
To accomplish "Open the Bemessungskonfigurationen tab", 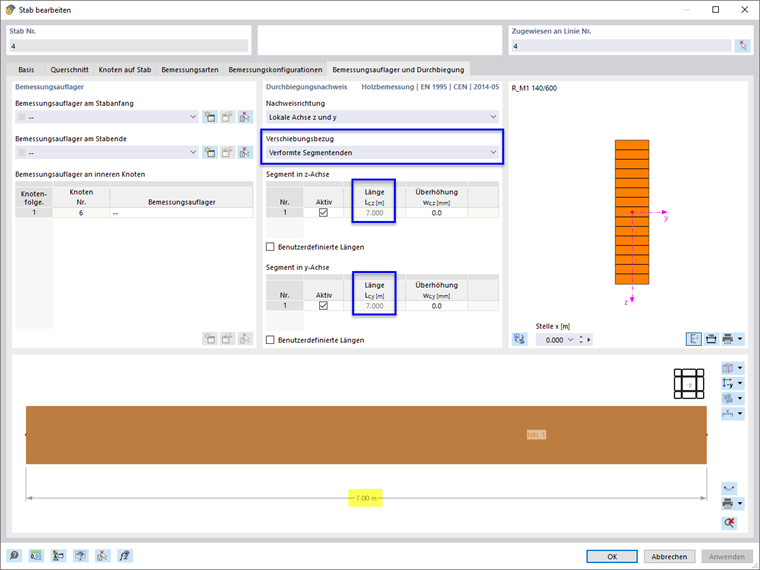I will (x=275, y=69).
